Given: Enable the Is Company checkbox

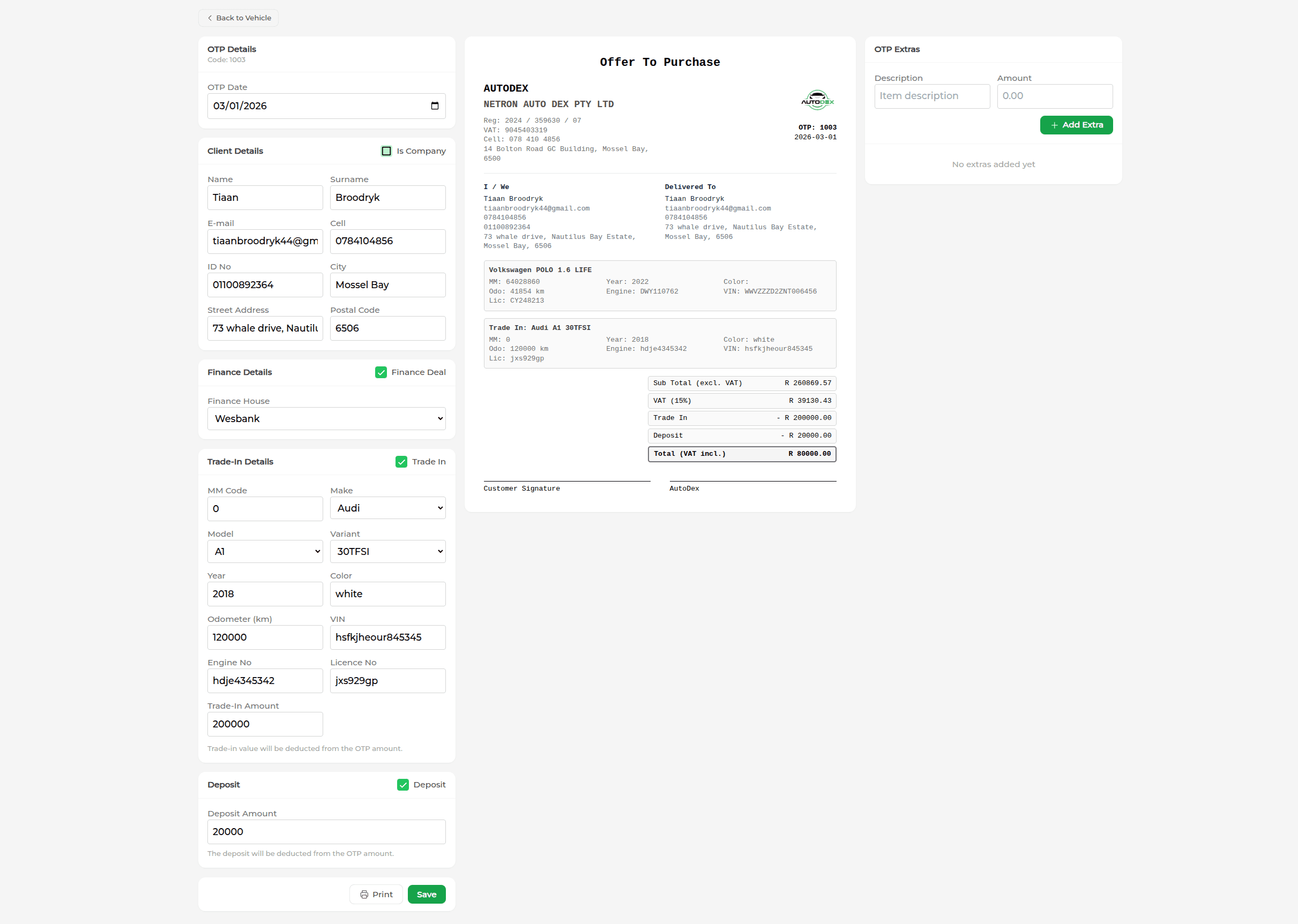Looking at the screenshot, I should point(386,151).
